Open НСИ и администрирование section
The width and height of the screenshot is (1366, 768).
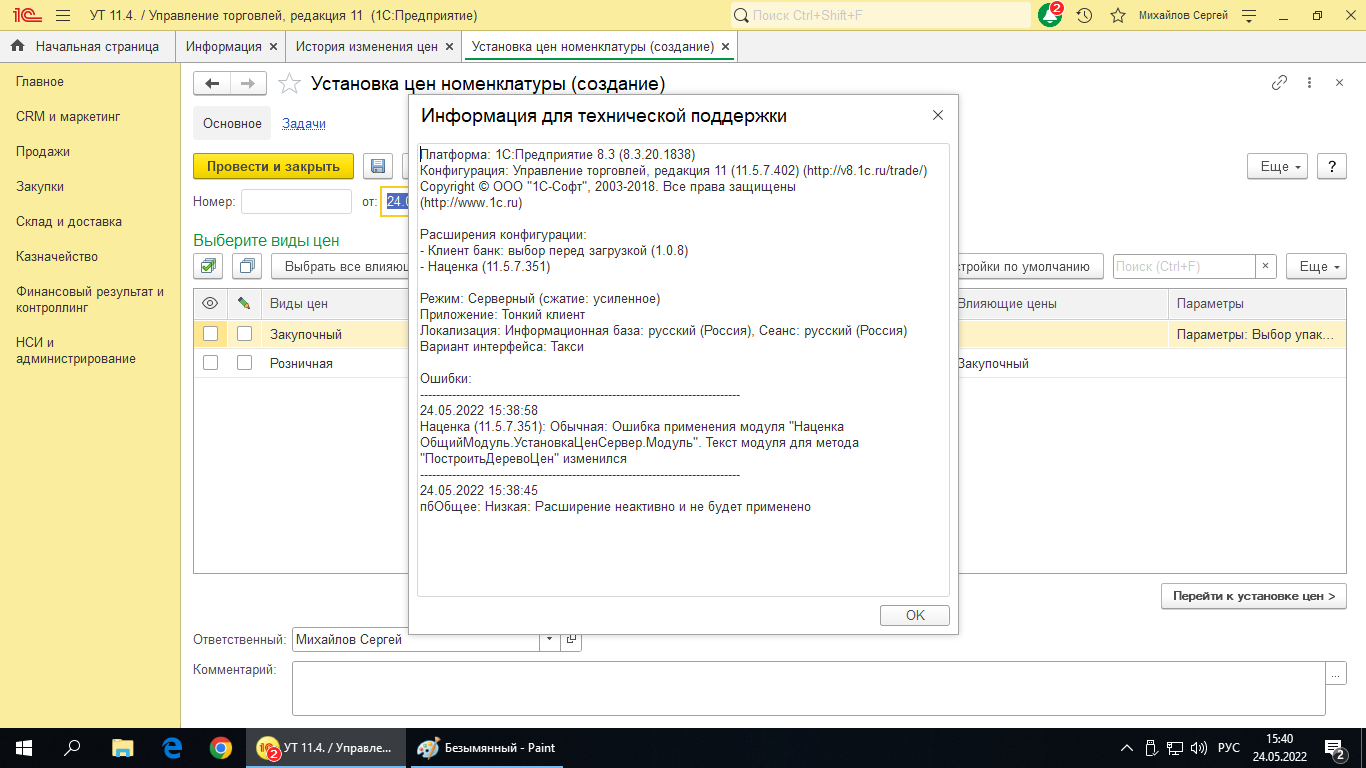point(76,350)
